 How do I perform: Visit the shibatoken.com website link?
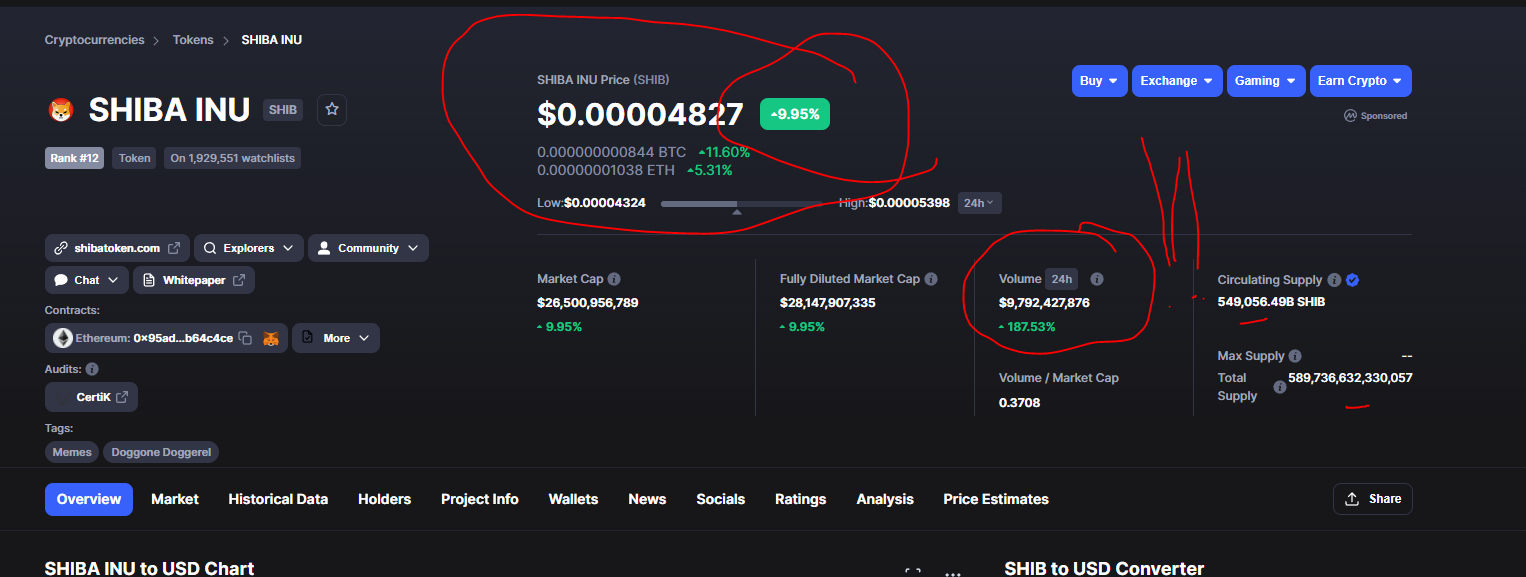117,248
